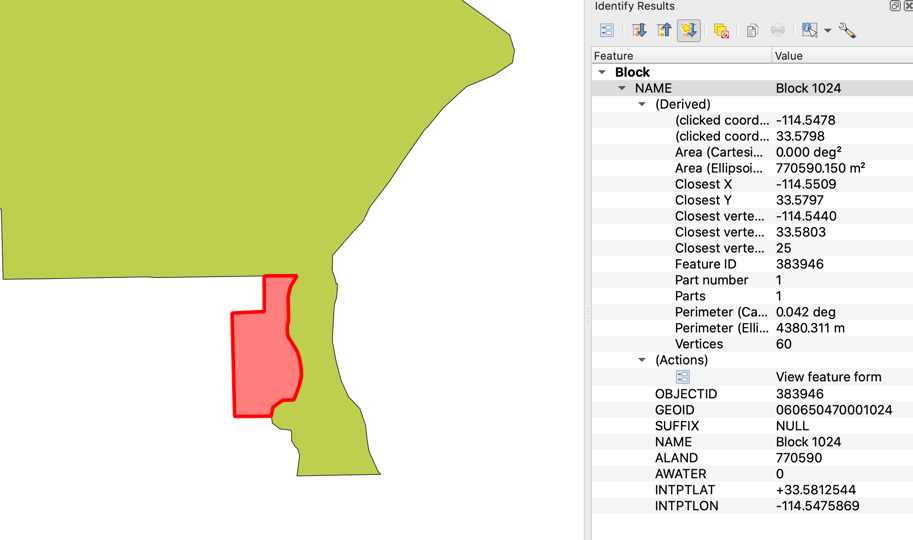Collapse the (Derived) group
Image resolution: width=913 pixels, height=540 pixels.
642,104
